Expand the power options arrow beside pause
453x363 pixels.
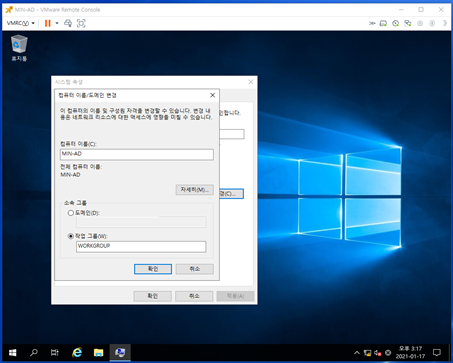pyautogui.click(x=57, y=23)
